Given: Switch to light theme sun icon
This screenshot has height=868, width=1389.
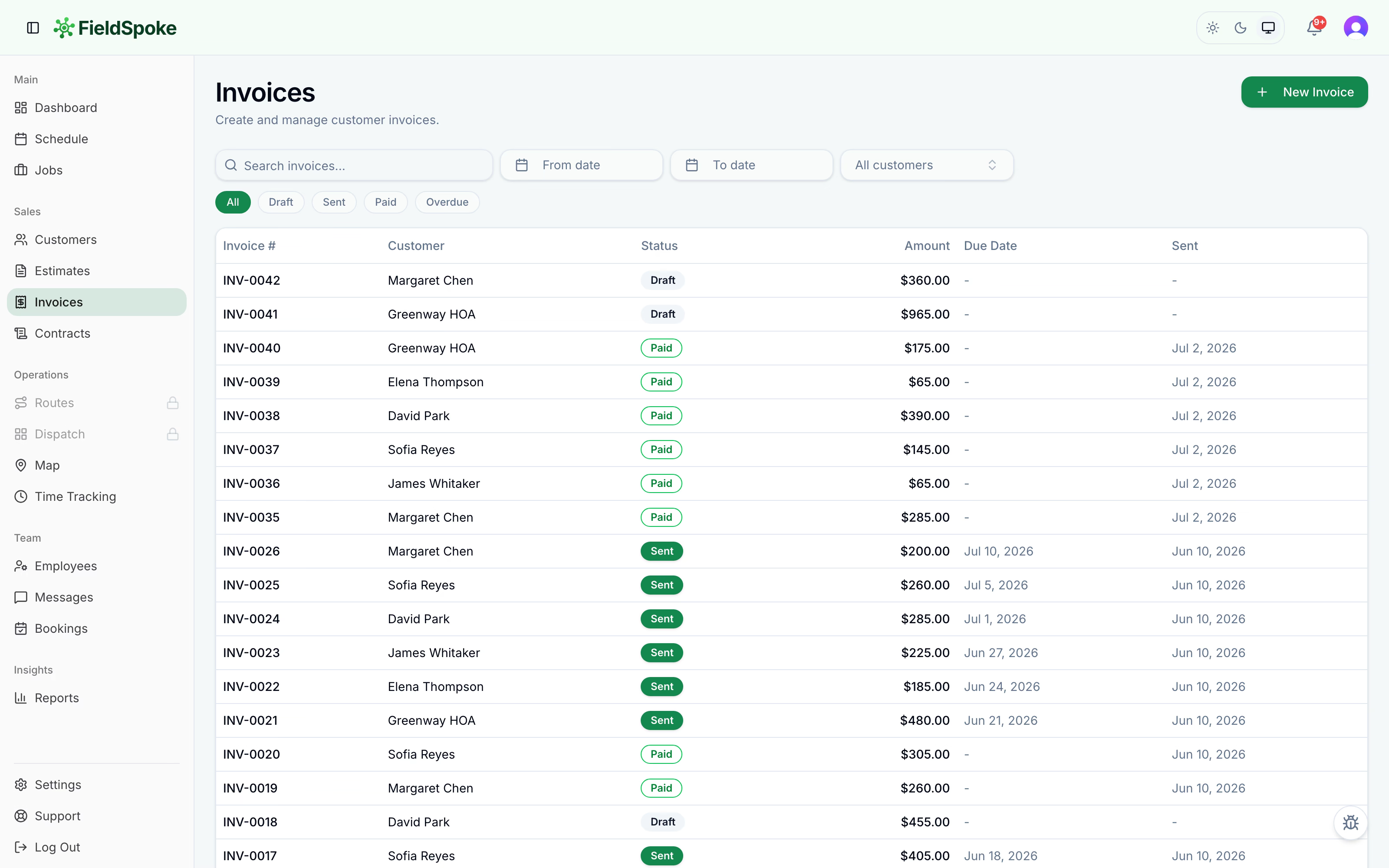Looking at the screenshot, I should click(1212, 27).
